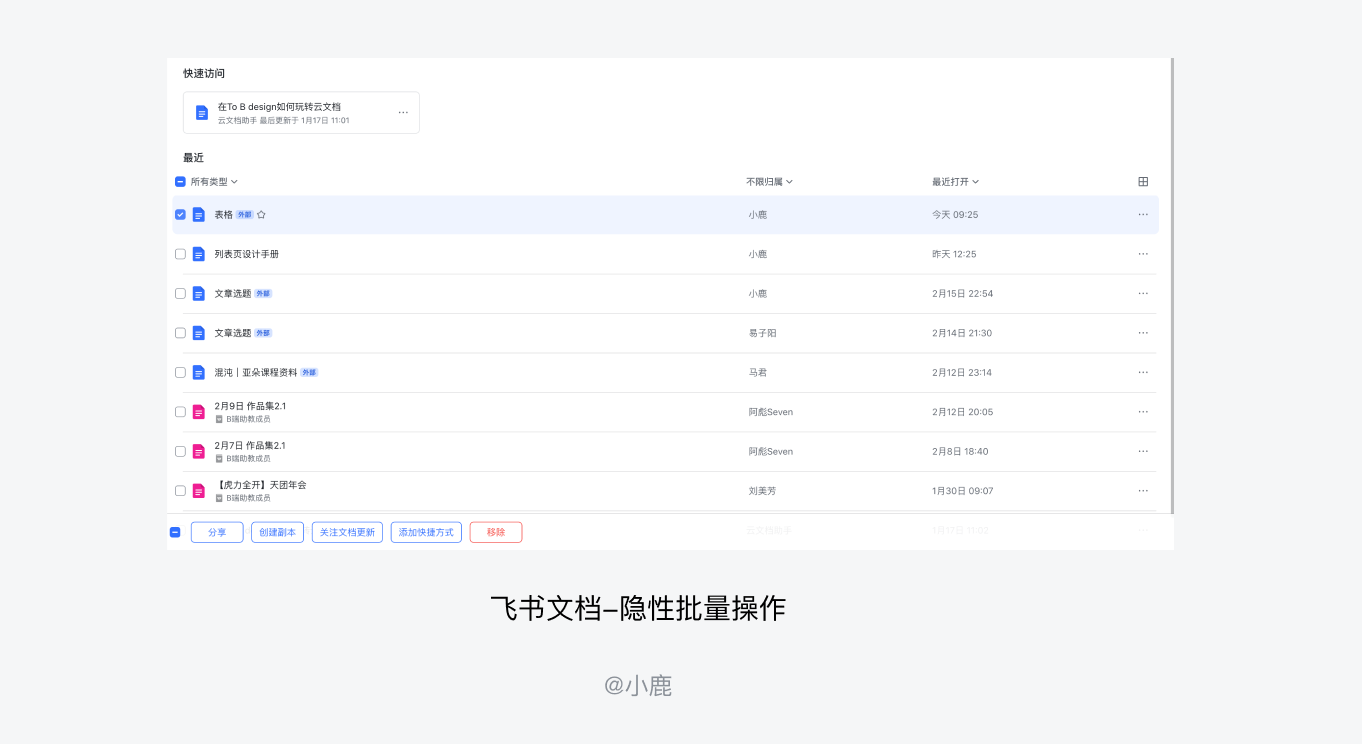Open the 表格 document by its title
The width and height of the screenshot is (1362, 744).
223,215
